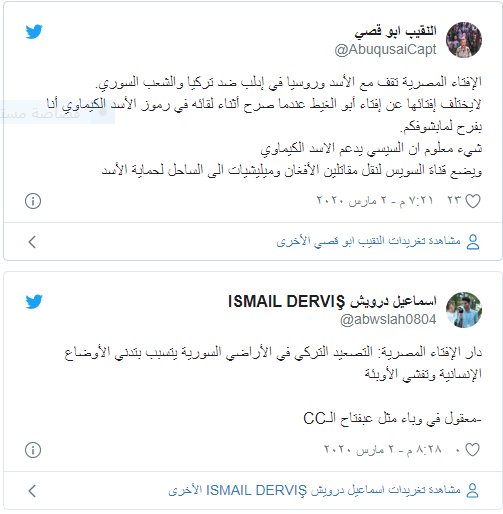The height and width of the screenshot is (514, 503).
Task: Click the @AbuqusaiCapt handle link
Action: tap(385, 50)
